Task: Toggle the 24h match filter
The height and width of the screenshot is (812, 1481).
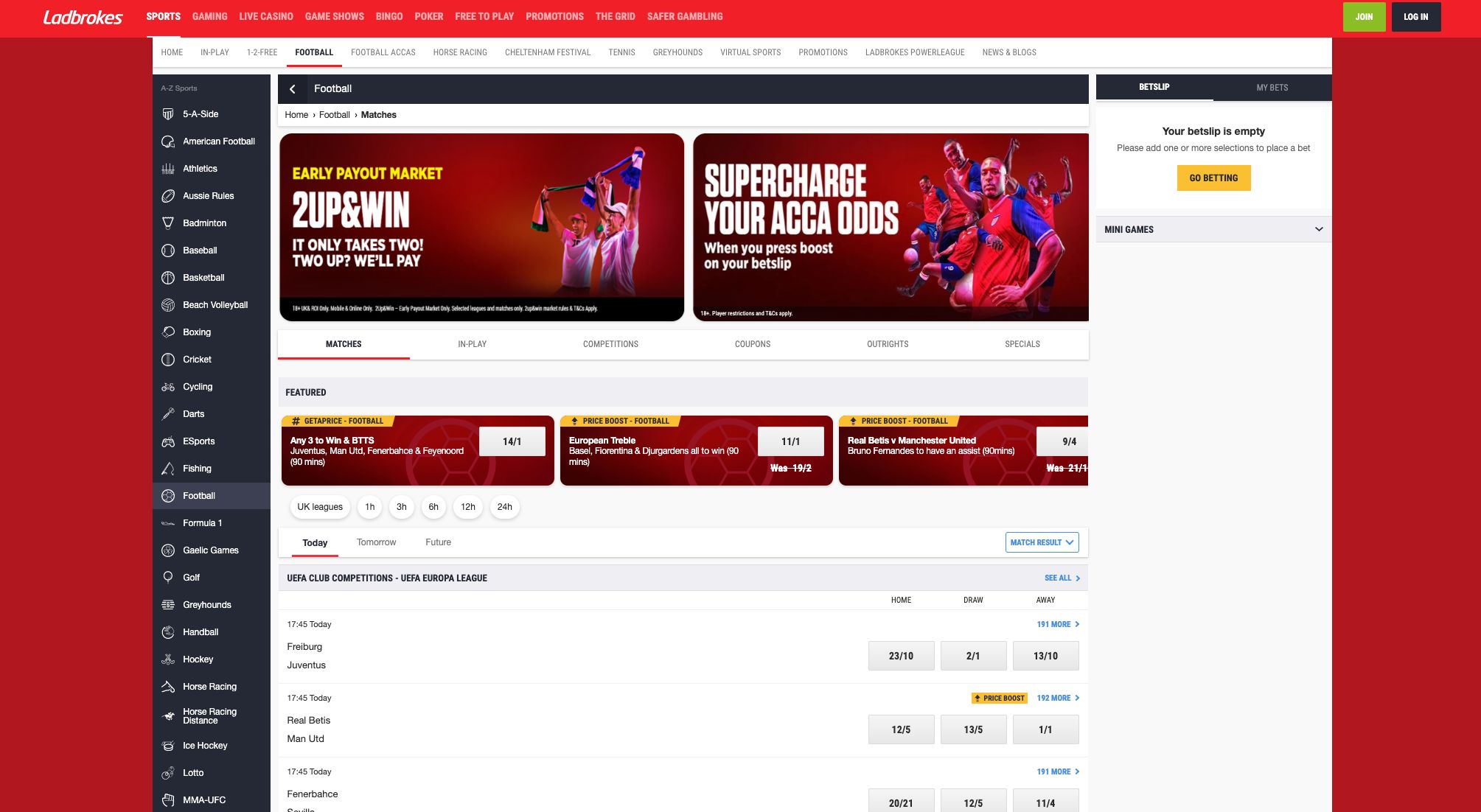Action: pos(504,507)
